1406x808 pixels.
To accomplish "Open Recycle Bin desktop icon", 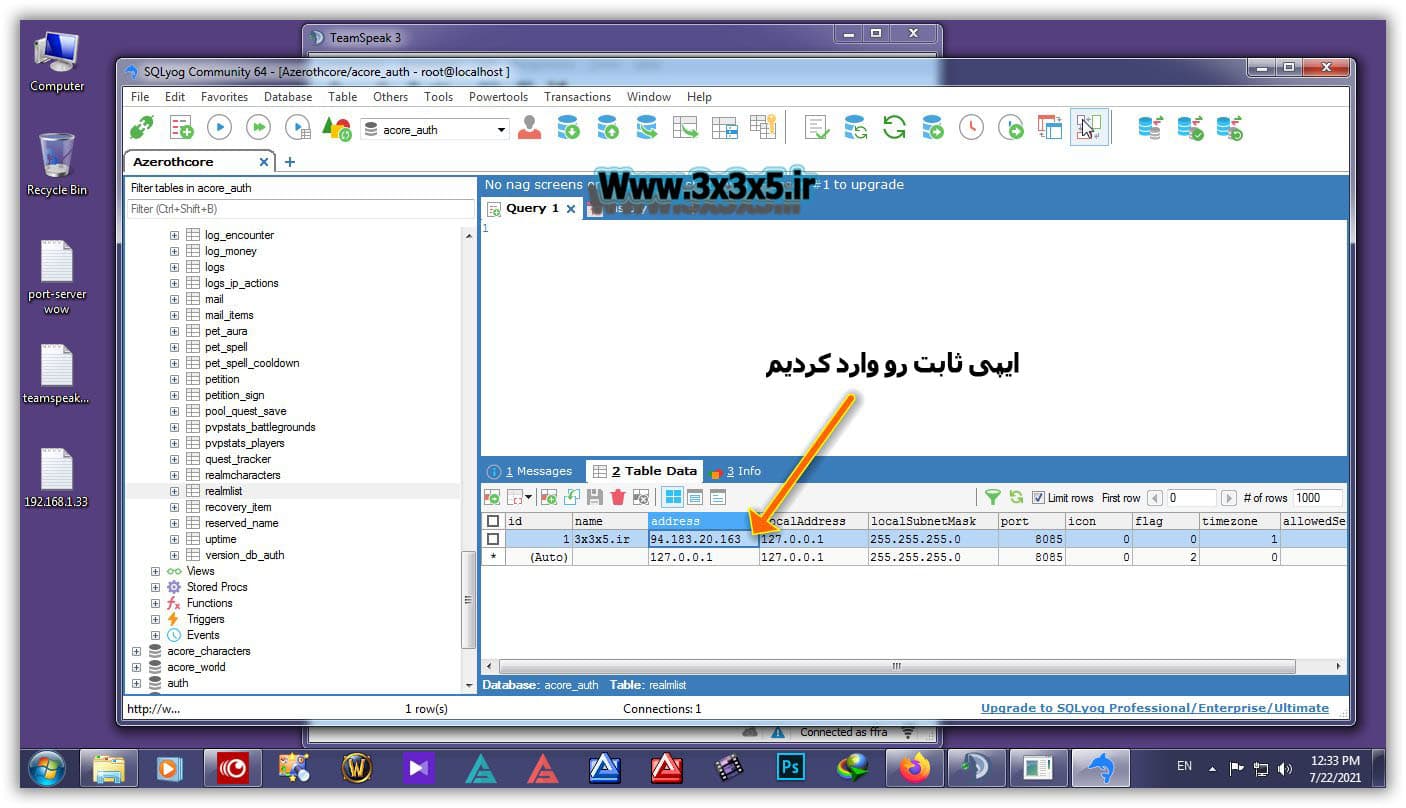I will [x=56, y=165].
